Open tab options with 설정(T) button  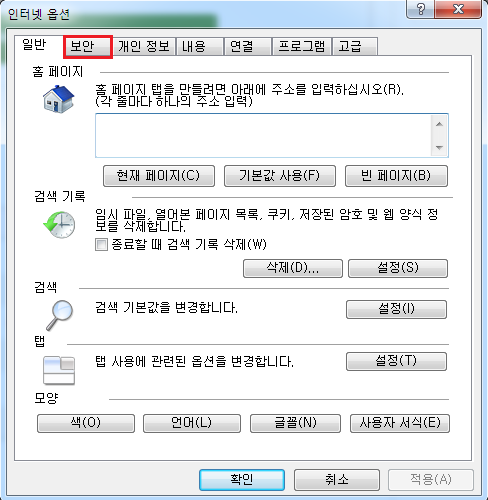point(396,361)
